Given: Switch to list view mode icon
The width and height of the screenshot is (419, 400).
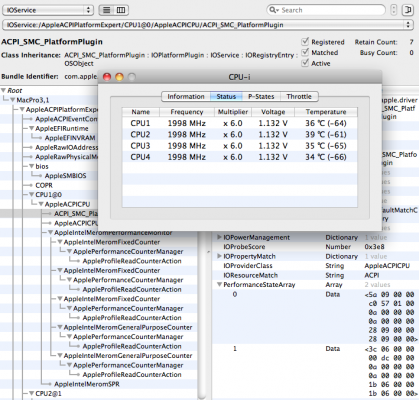Looking at the screenshot, I should pos(107,10).
